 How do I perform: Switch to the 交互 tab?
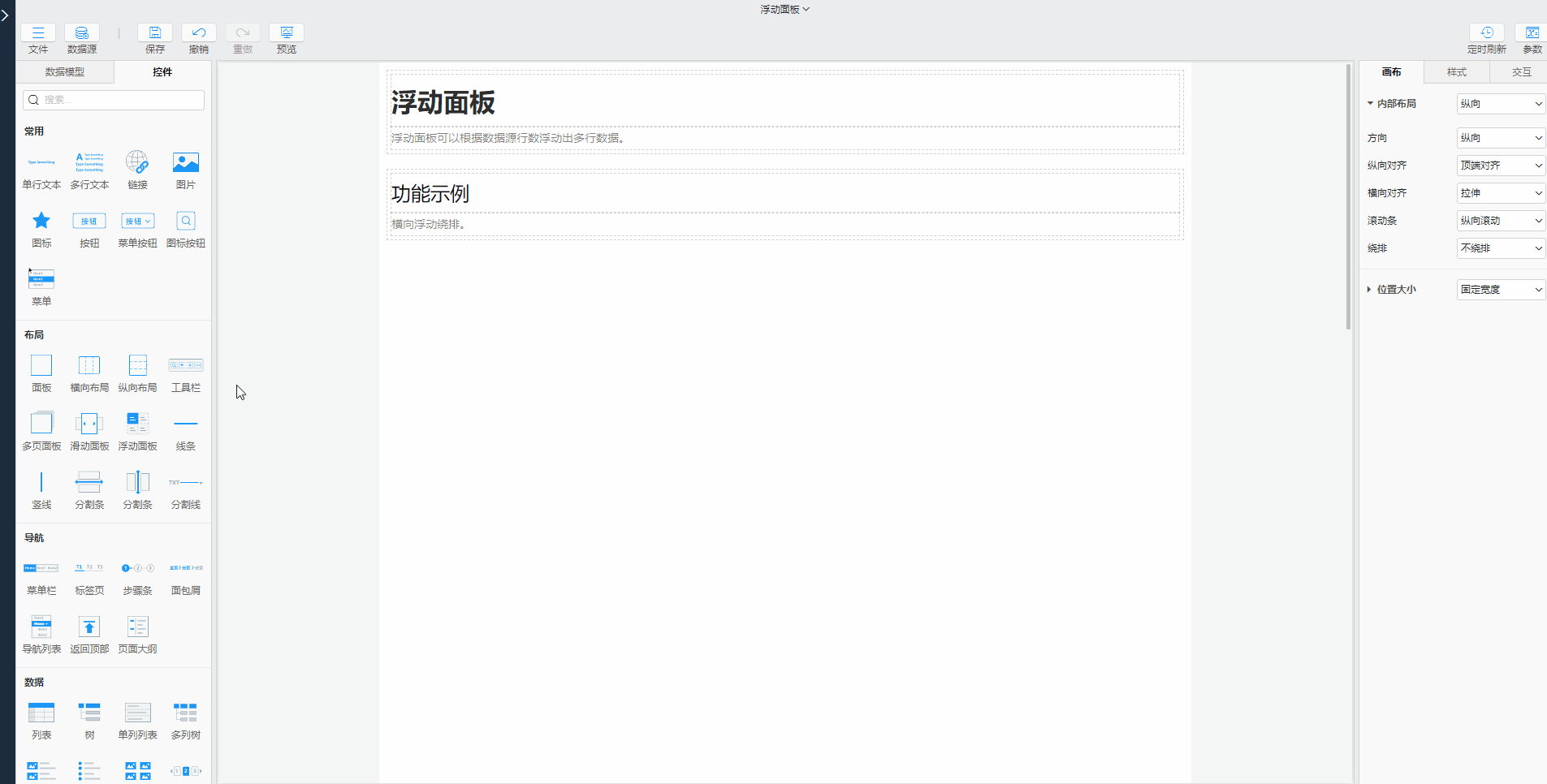point(1519,71)
